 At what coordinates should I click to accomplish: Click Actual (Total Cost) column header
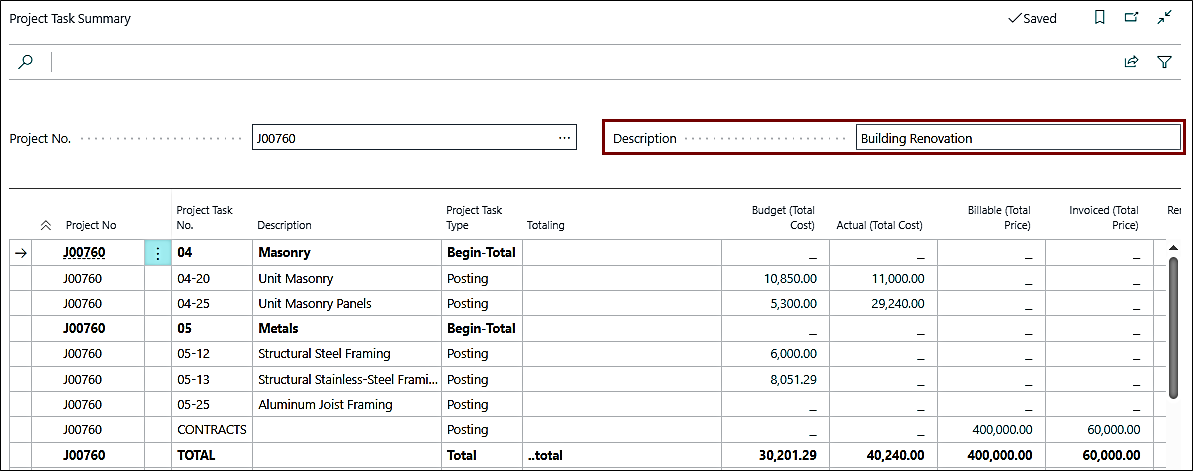pos(880,225)
